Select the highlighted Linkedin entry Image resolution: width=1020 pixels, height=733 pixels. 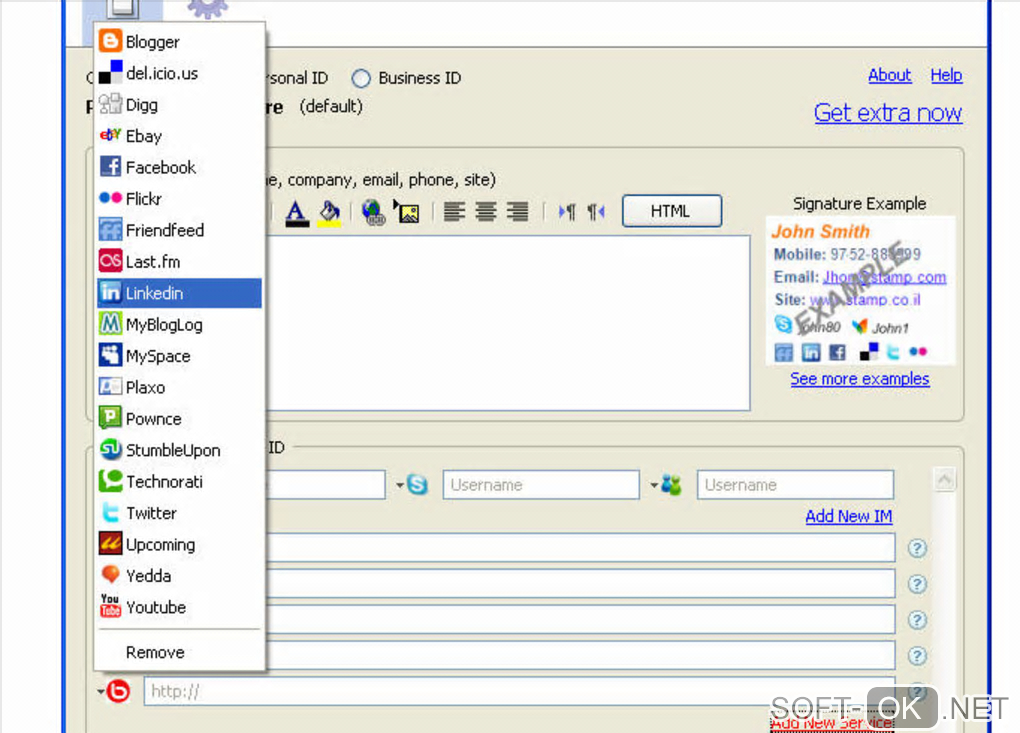179,293
